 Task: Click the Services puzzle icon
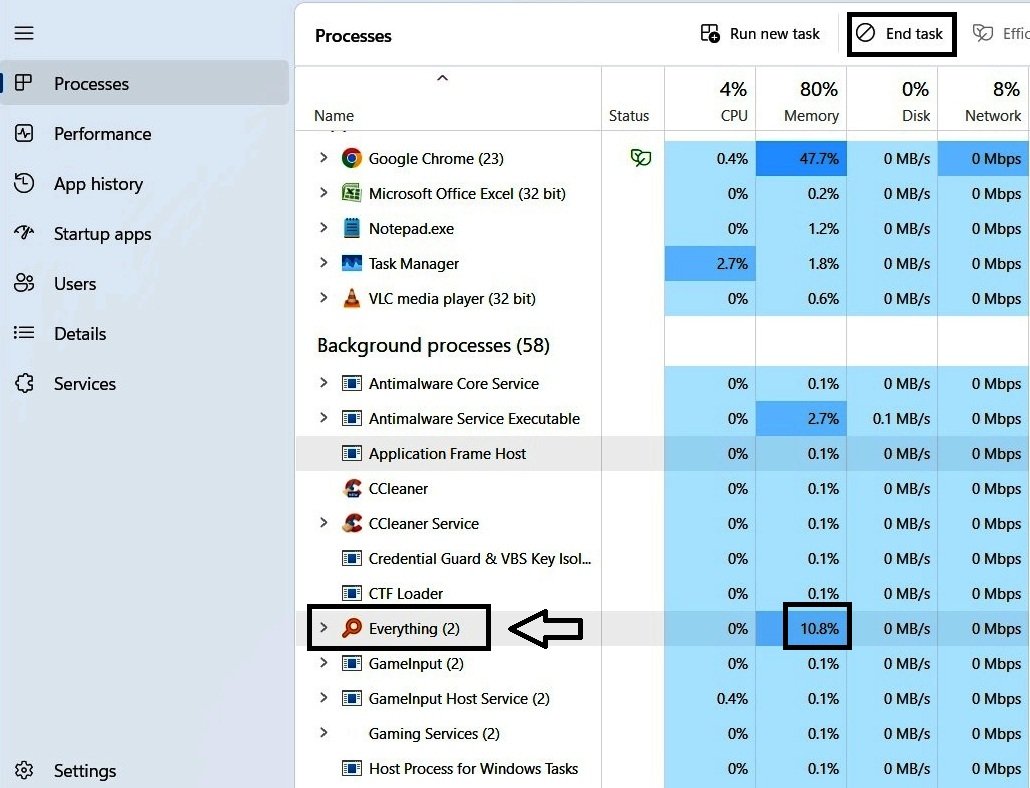coord(24,383)
